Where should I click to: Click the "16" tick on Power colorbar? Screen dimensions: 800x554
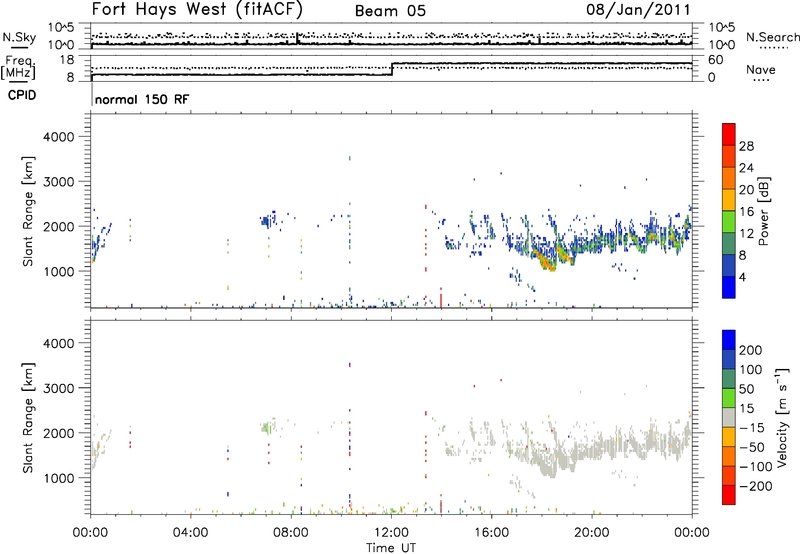pos(746,211)
